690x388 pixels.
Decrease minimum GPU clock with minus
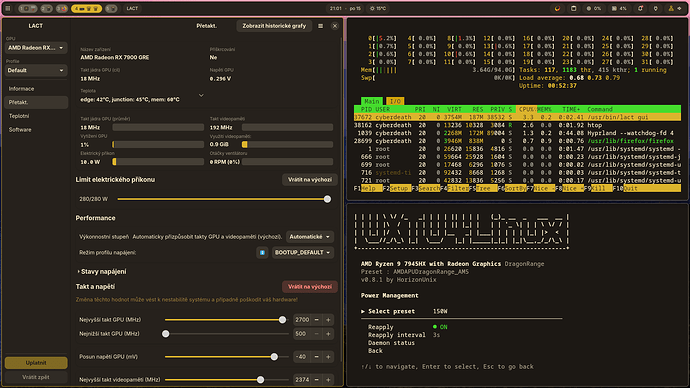(x=316, y=334)
